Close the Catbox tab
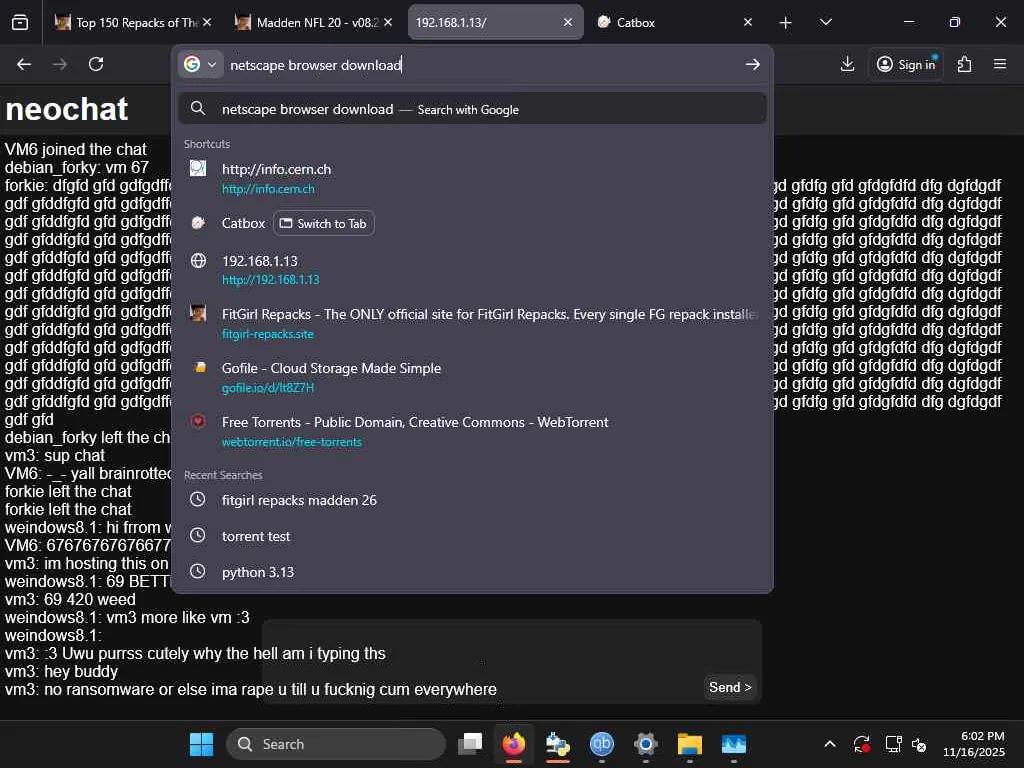Screen dimensions: 1024x768 pyautogui.click(x=748, y=22)
